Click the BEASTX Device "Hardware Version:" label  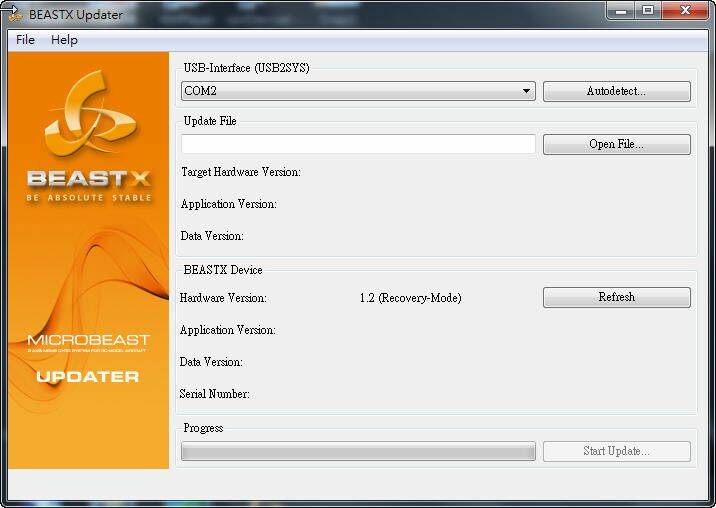point(223,298)
